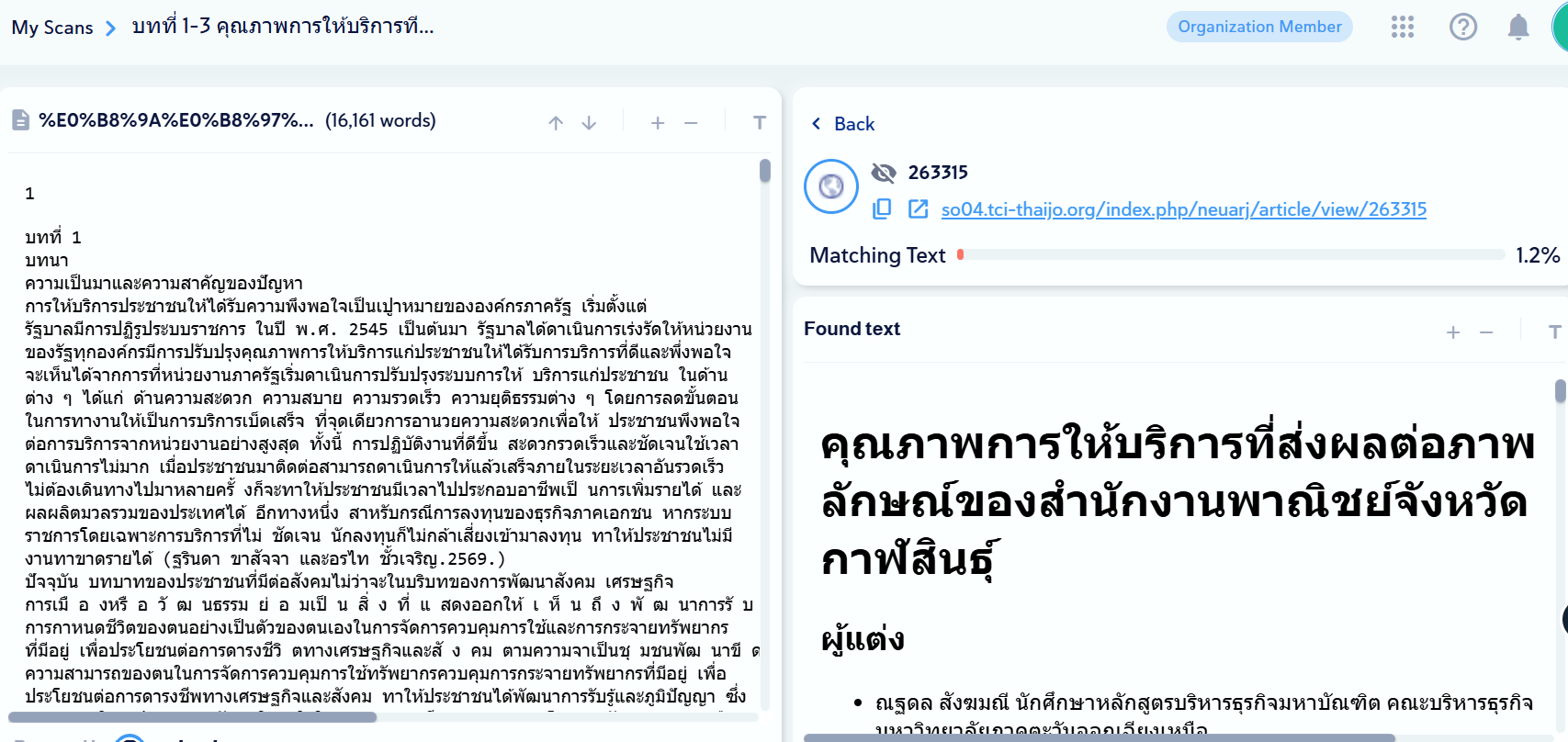Click the globe source icon

coord(831,186)
